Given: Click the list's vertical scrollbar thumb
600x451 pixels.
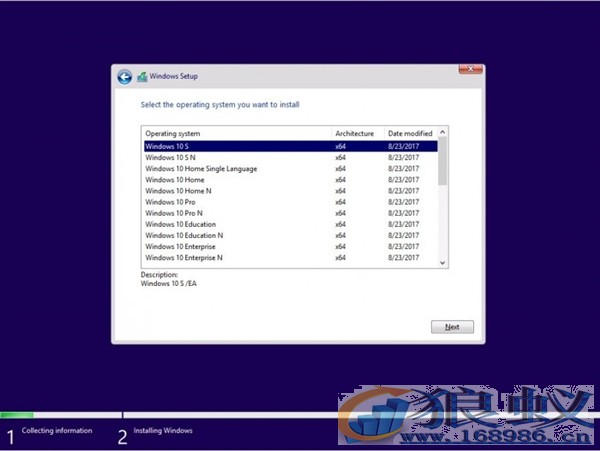Looking at the screenshot, I should (x=443, y=161).
